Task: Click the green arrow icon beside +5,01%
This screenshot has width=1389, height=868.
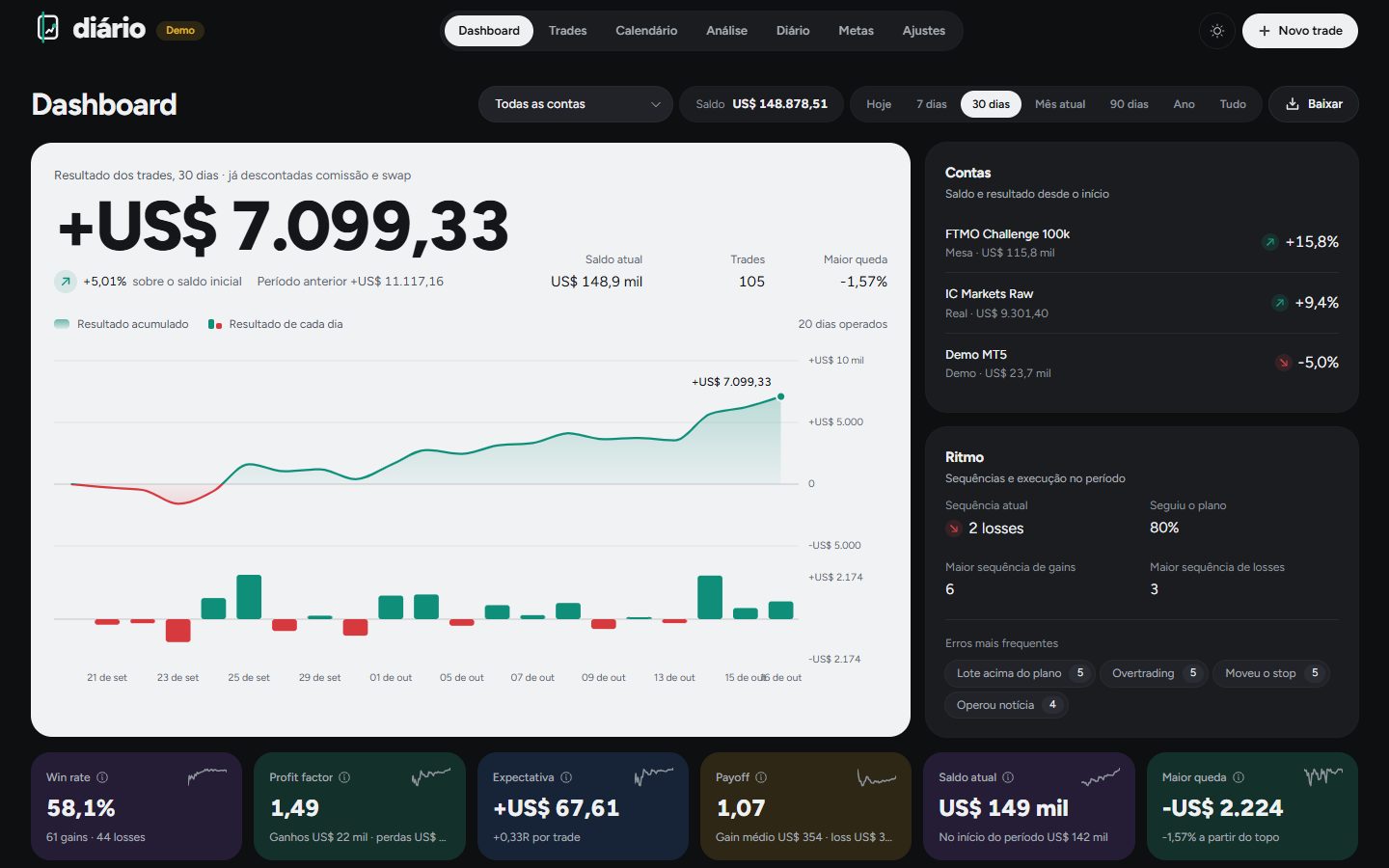Action: coord(66,282)
